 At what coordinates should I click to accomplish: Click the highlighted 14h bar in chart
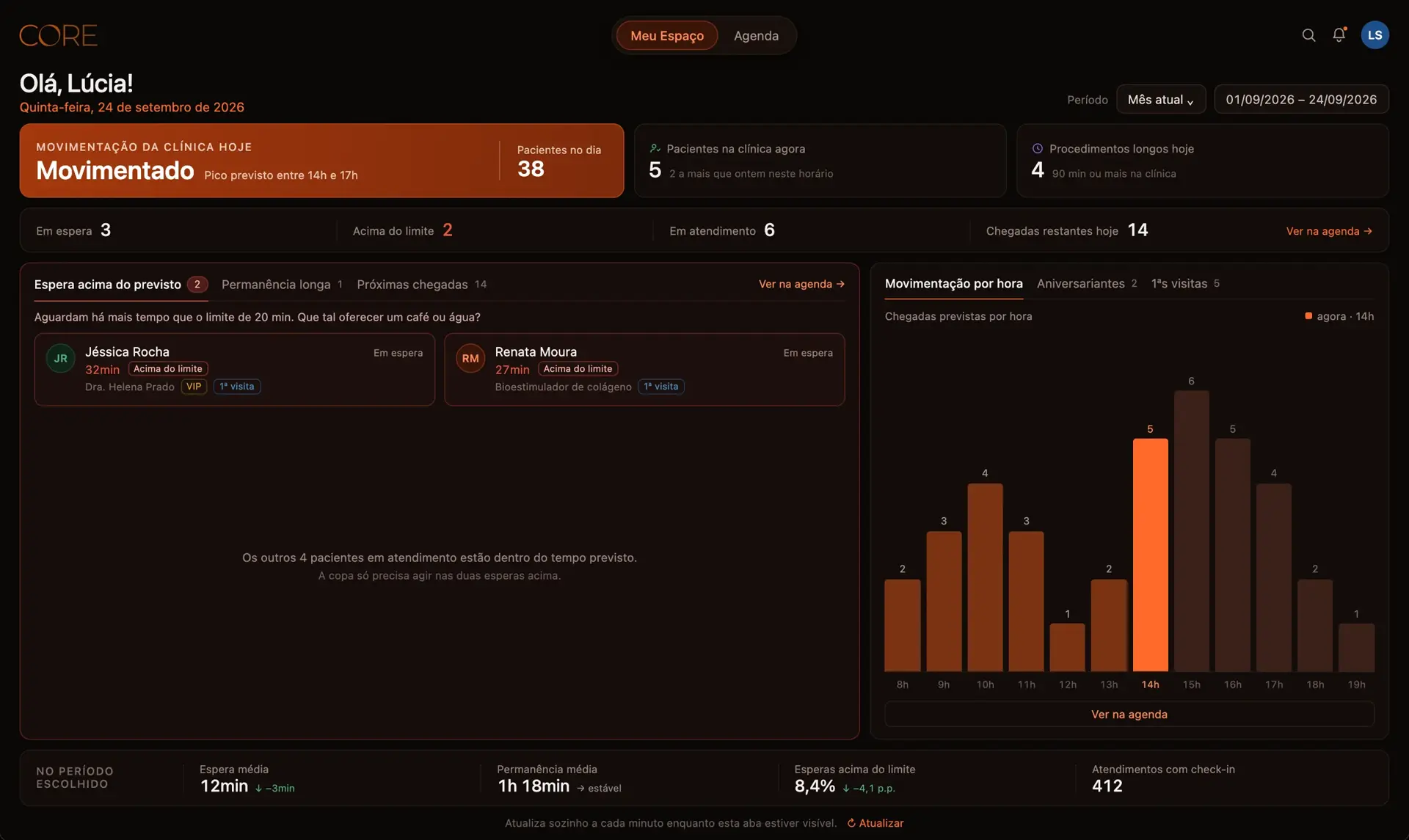1150,555
